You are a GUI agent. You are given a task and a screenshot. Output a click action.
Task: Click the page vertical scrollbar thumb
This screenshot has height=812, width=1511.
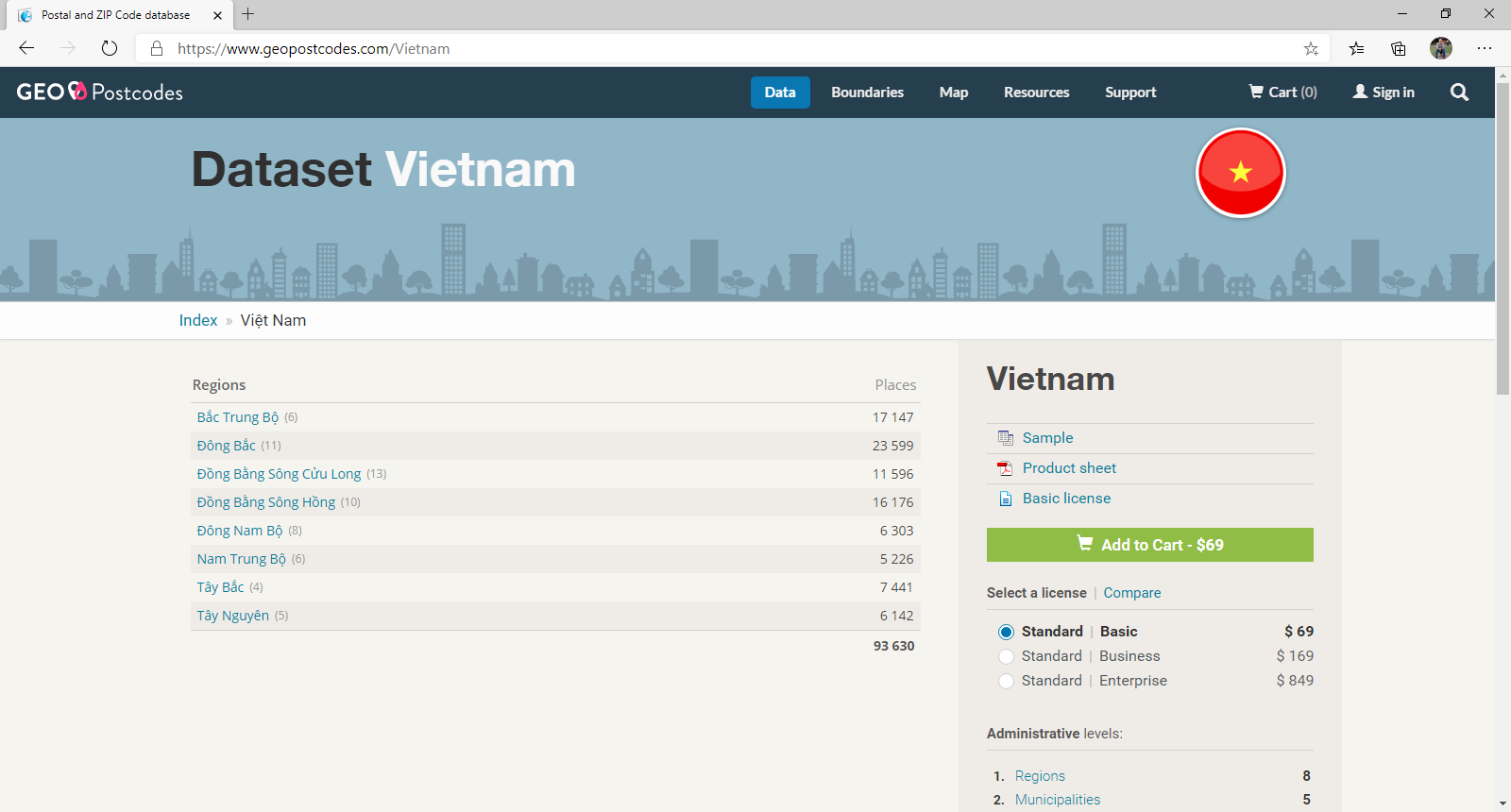[x=1503, y=238]
